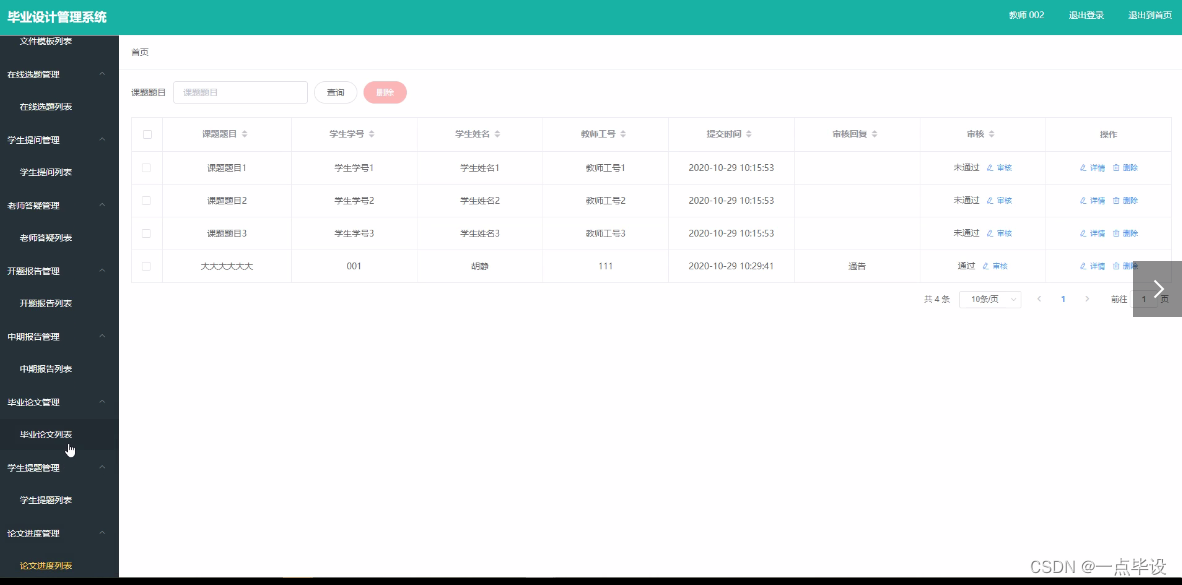Sort table by 学生学号 column sort icon
The width and height of the screenshot is (1182, 585).
tap(372, 134)
